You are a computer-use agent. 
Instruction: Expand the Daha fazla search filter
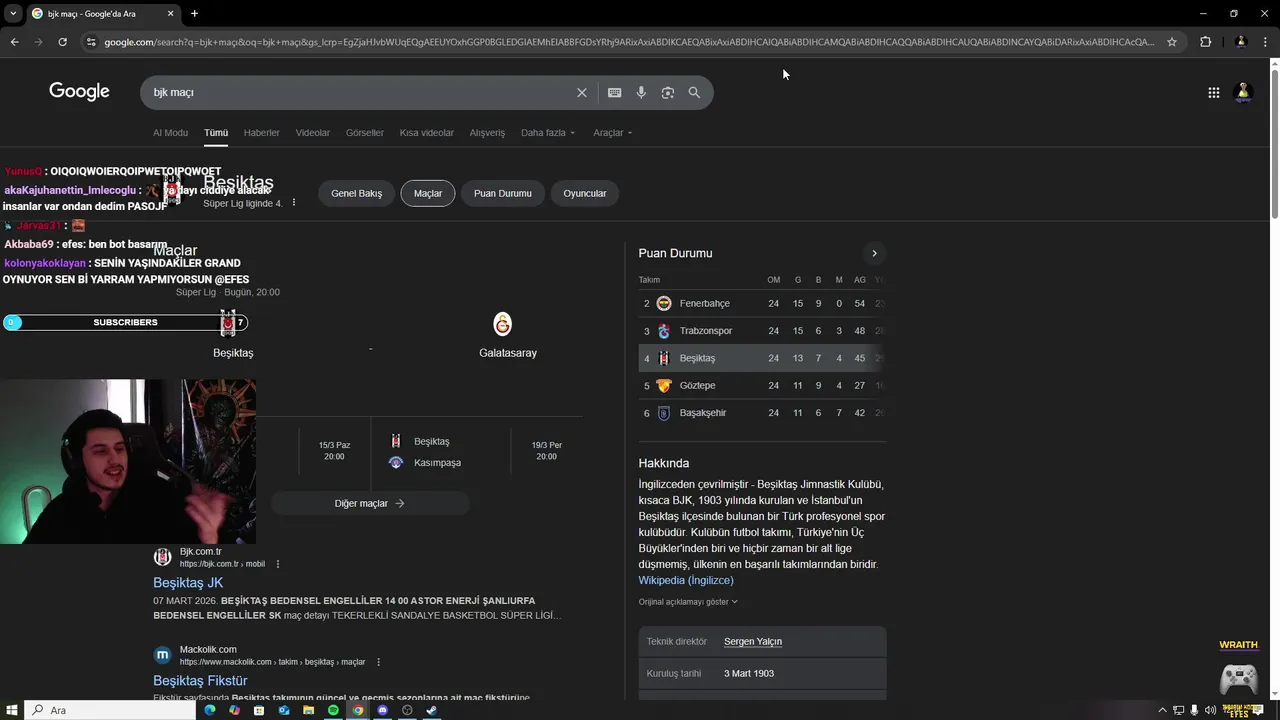548,132
